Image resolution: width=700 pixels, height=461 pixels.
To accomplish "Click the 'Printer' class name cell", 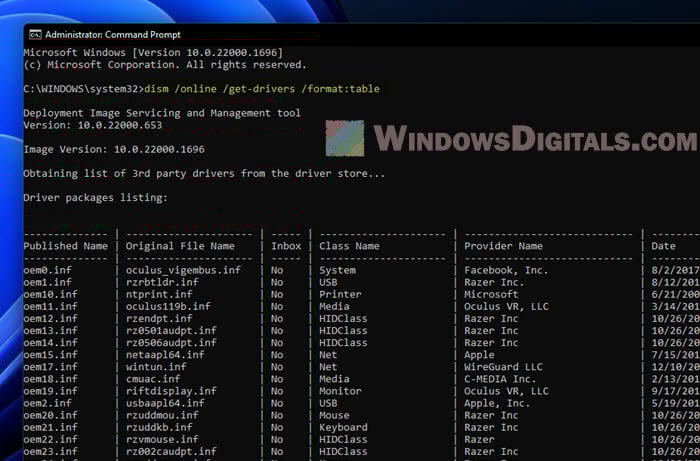I will 340,294.
